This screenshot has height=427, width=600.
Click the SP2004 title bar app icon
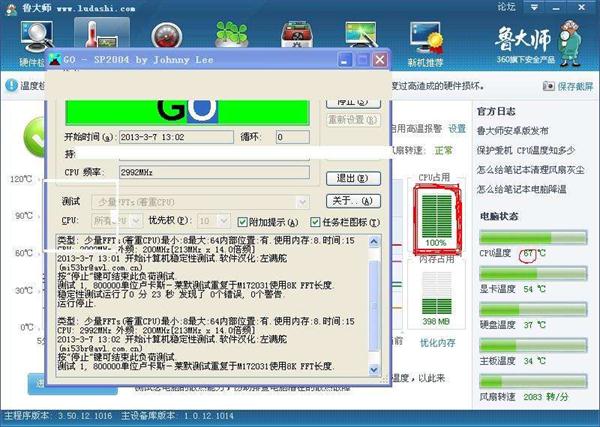55,59
